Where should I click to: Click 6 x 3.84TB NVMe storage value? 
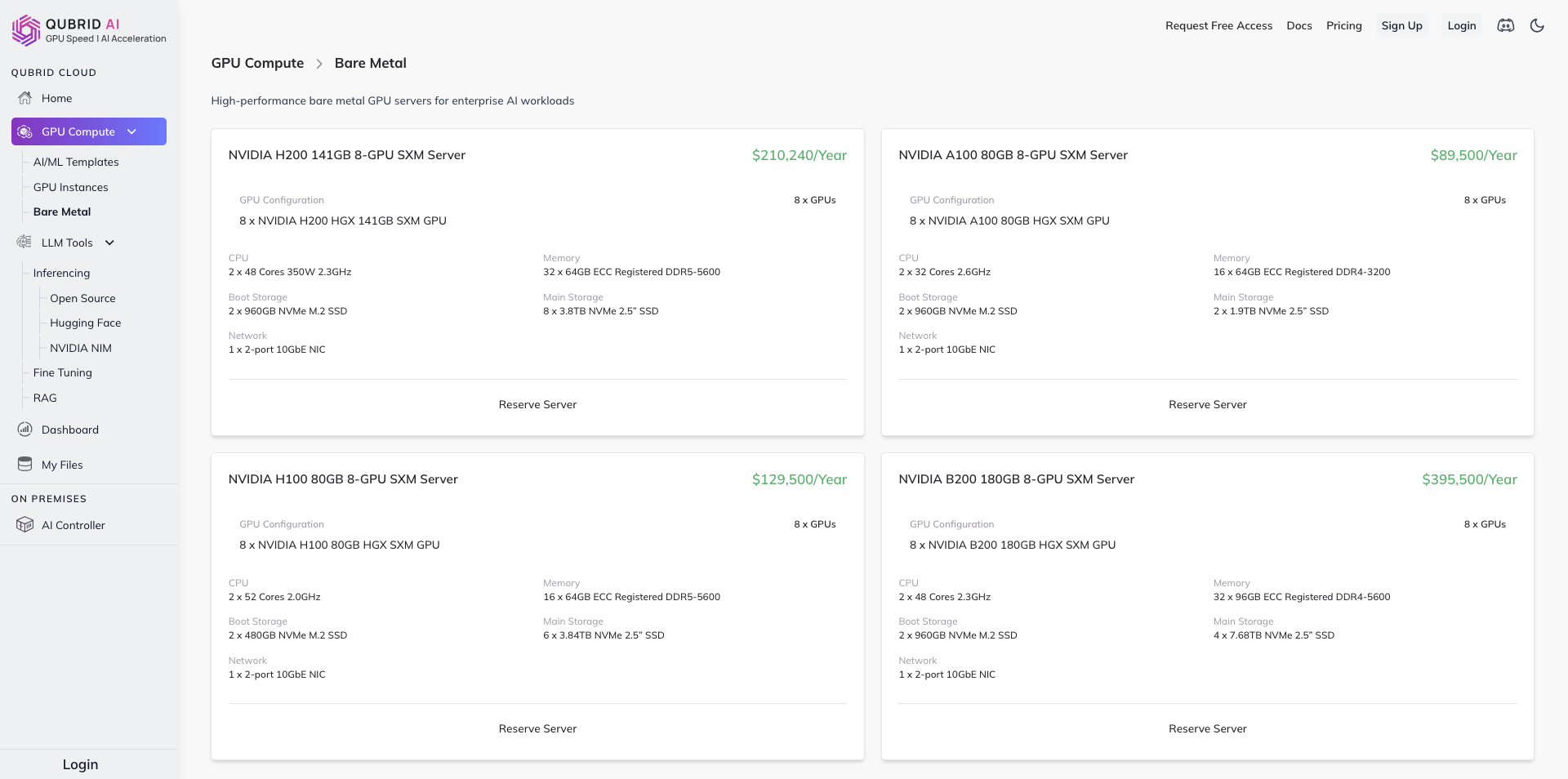[x=604, y=635]
